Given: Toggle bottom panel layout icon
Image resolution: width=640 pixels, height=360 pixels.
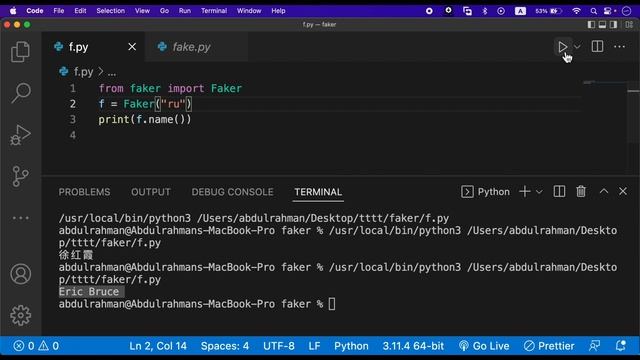Looking at the screenshot, I should click(x=602, y=24).
